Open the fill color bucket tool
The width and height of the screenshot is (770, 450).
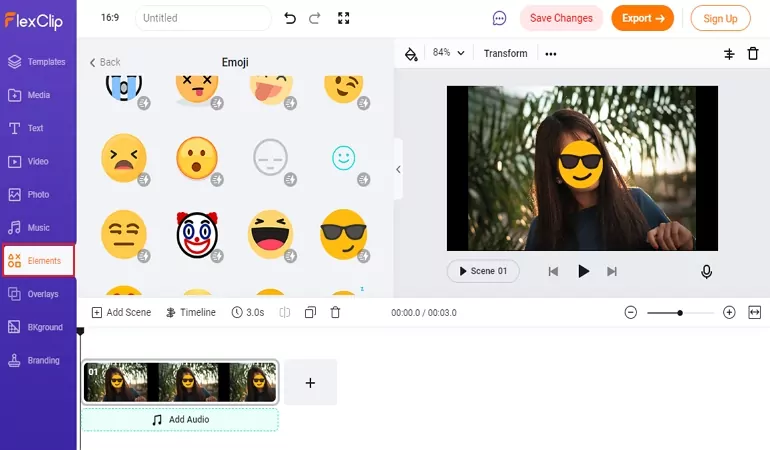(411, 54)
